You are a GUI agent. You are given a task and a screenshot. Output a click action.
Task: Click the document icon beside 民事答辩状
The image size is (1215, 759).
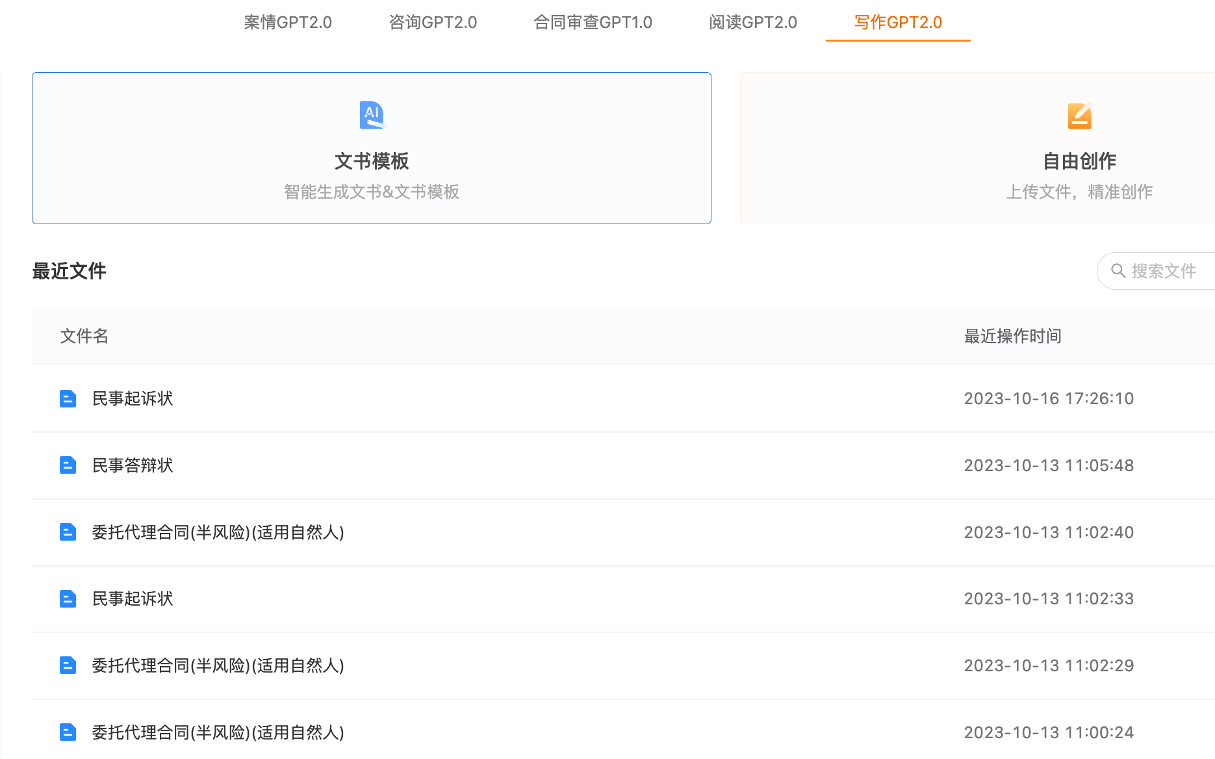[67, 464]
